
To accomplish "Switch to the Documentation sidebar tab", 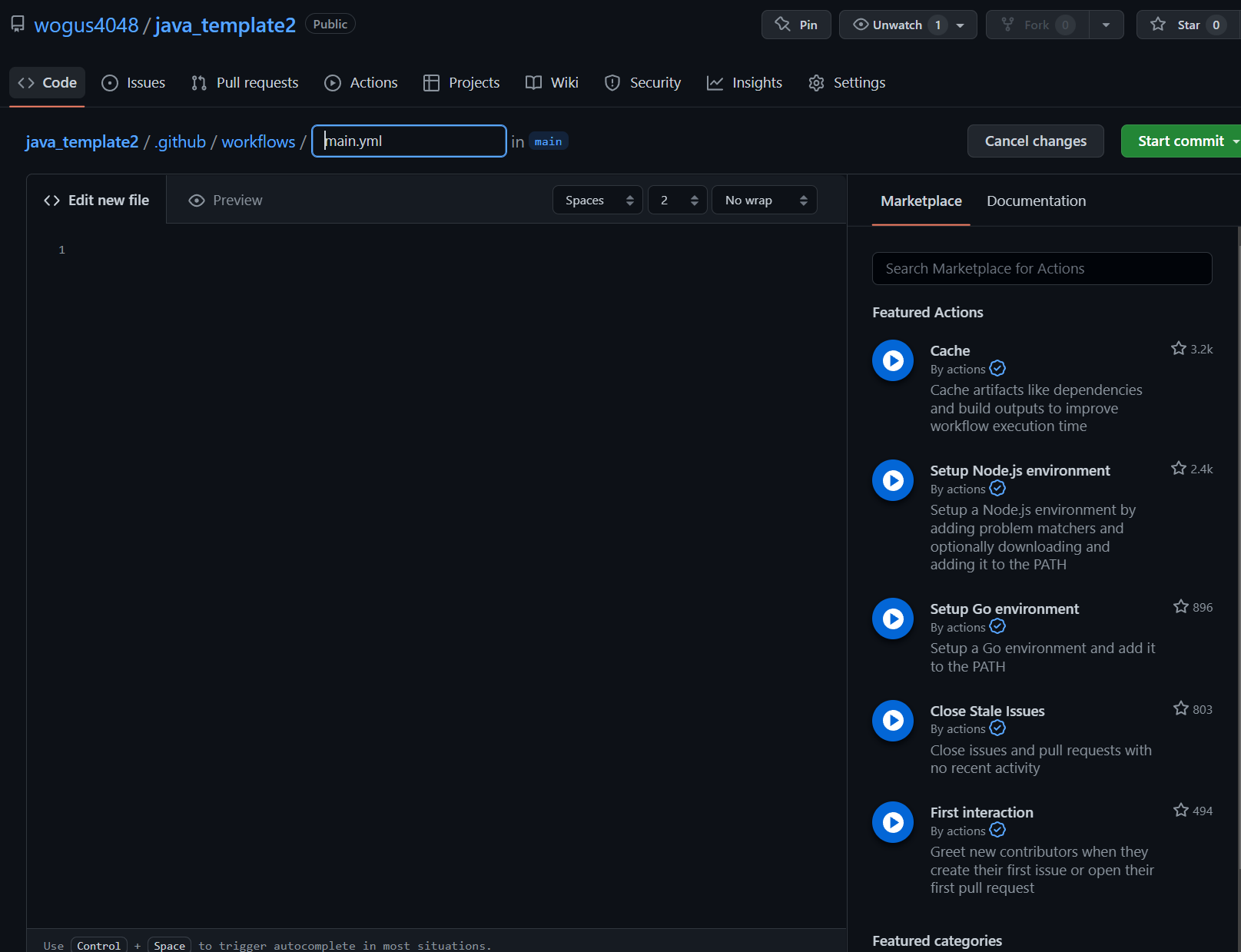I will coord(1036,201).
